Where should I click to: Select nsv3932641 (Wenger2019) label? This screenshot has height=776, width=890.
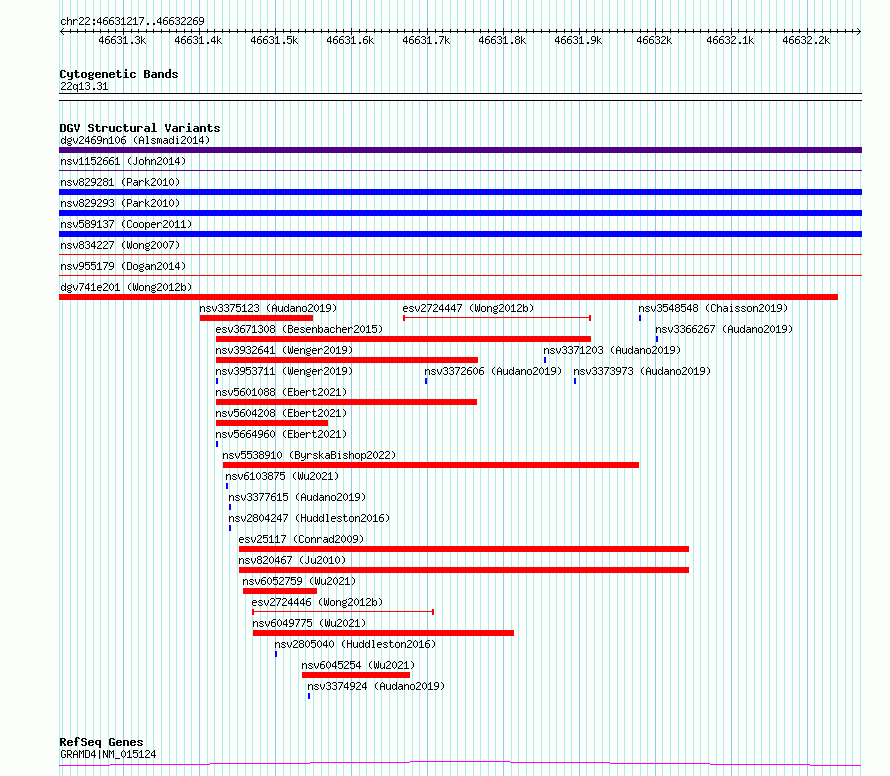click(284, 350)
